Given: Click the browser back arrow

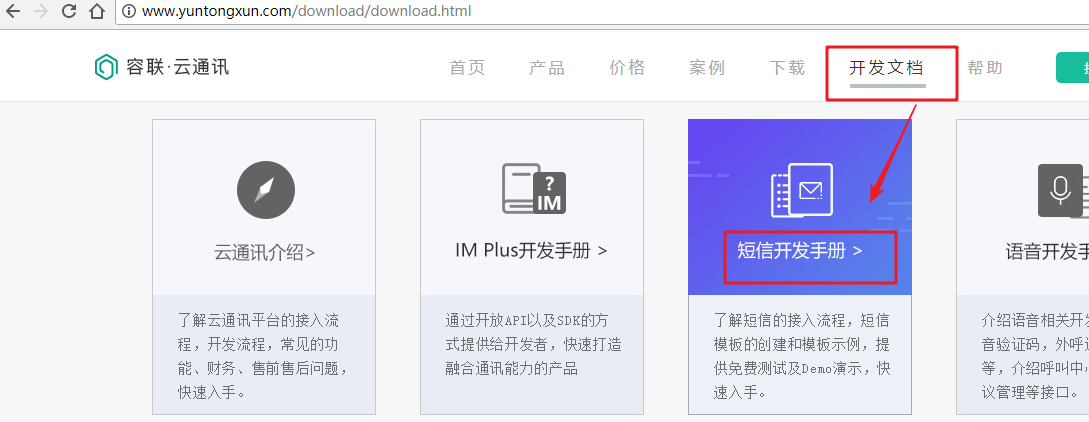Looking at the screenshot, I should 13,12.
